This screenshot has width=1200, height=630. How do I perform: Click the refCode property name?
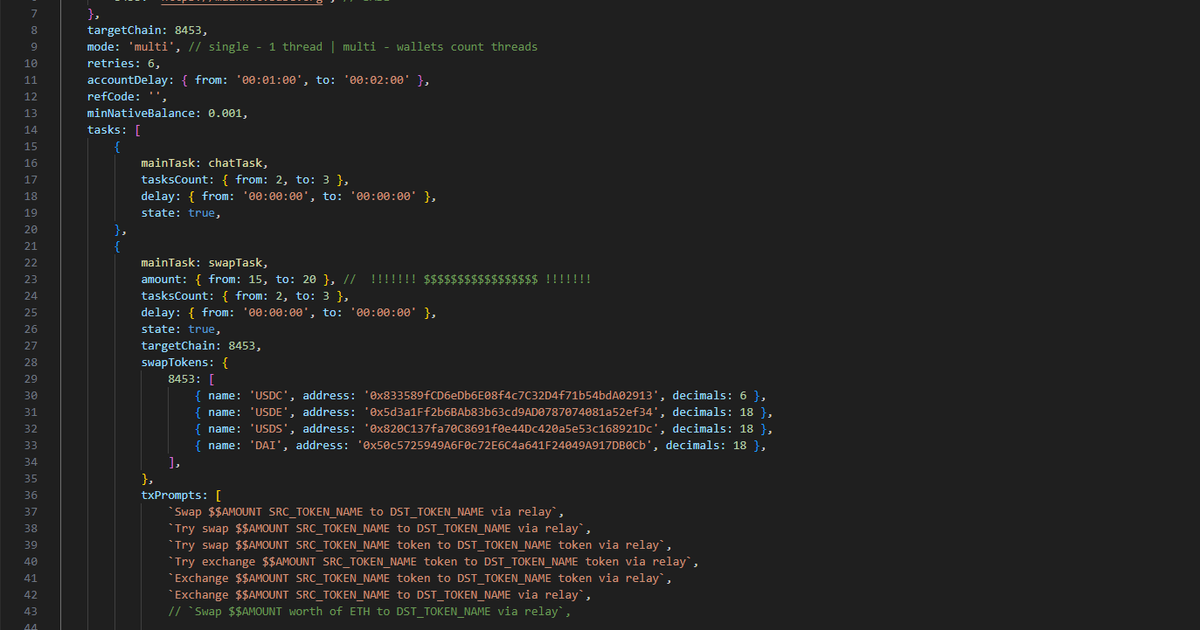[x=110, y=96]
